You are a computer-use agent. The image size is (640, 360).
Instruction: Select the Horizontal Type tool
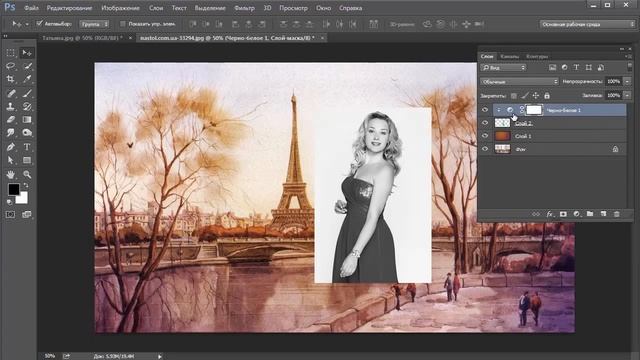click(x=27, y=147)
